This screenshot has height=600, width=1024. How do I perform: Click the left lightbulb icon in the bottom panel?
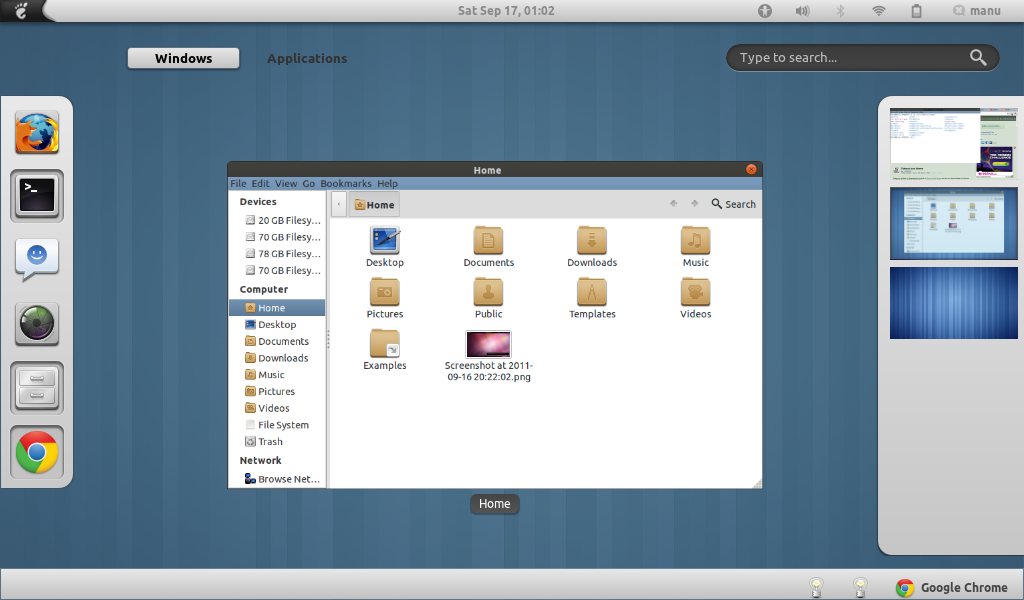816,588
